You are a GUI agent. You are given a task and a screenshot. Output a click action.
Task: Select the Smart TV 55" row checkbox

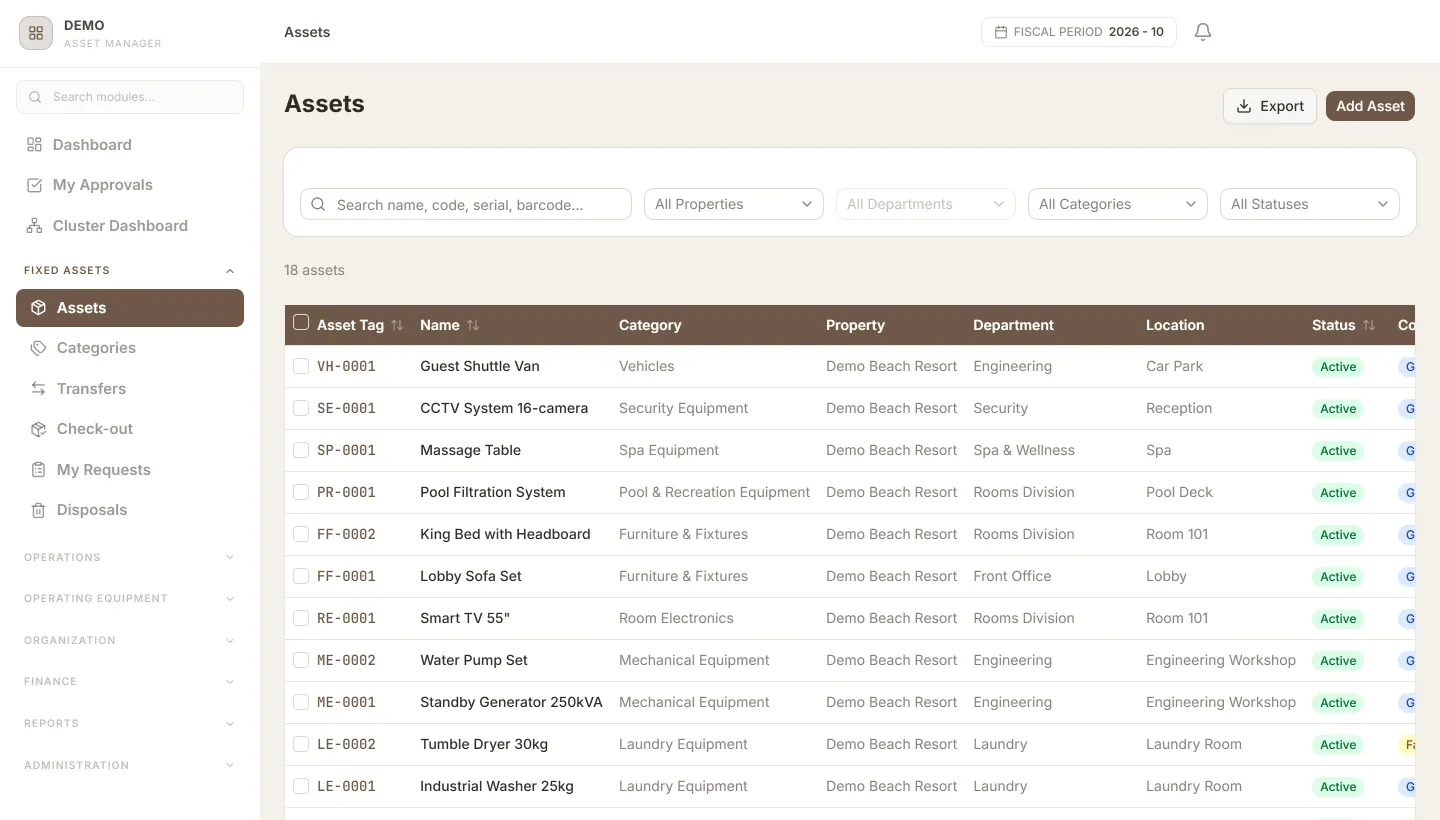coord(301,618)
